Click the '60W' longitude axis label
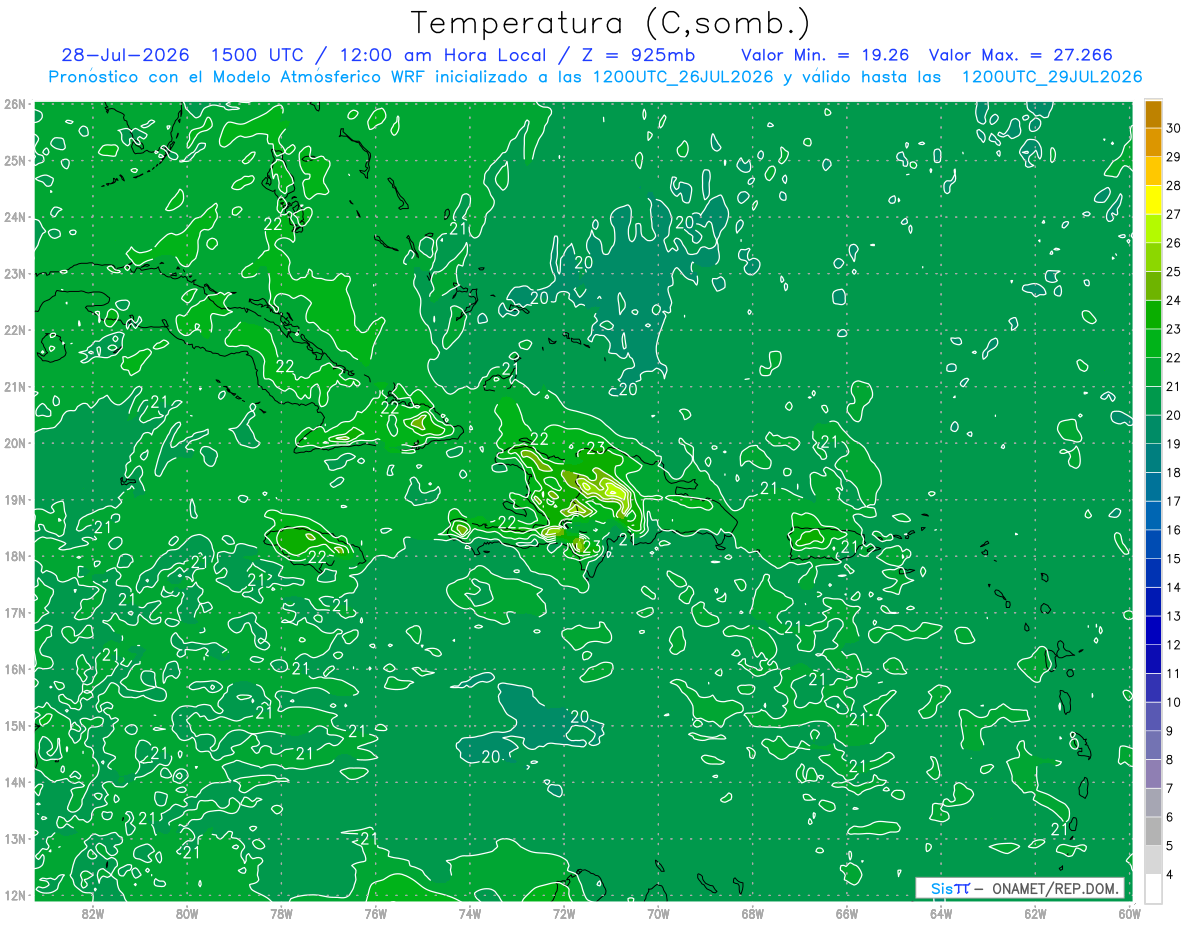Image resolution: width=1200 pixels, height=927 pixels. pyautogui.click(x=1130, y=913)
